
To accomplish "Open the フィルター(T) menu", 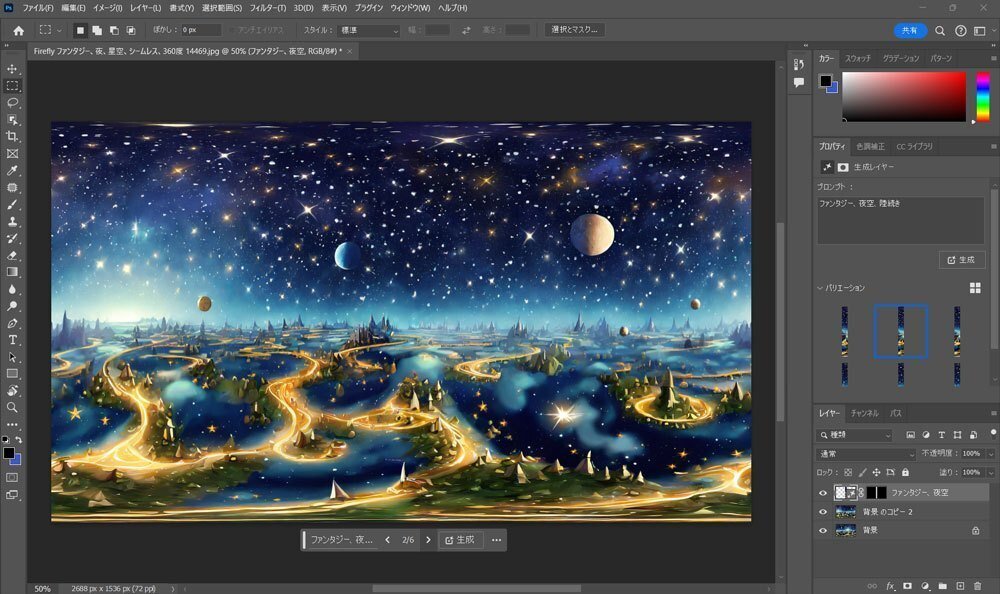I will [x=267, y=8].
